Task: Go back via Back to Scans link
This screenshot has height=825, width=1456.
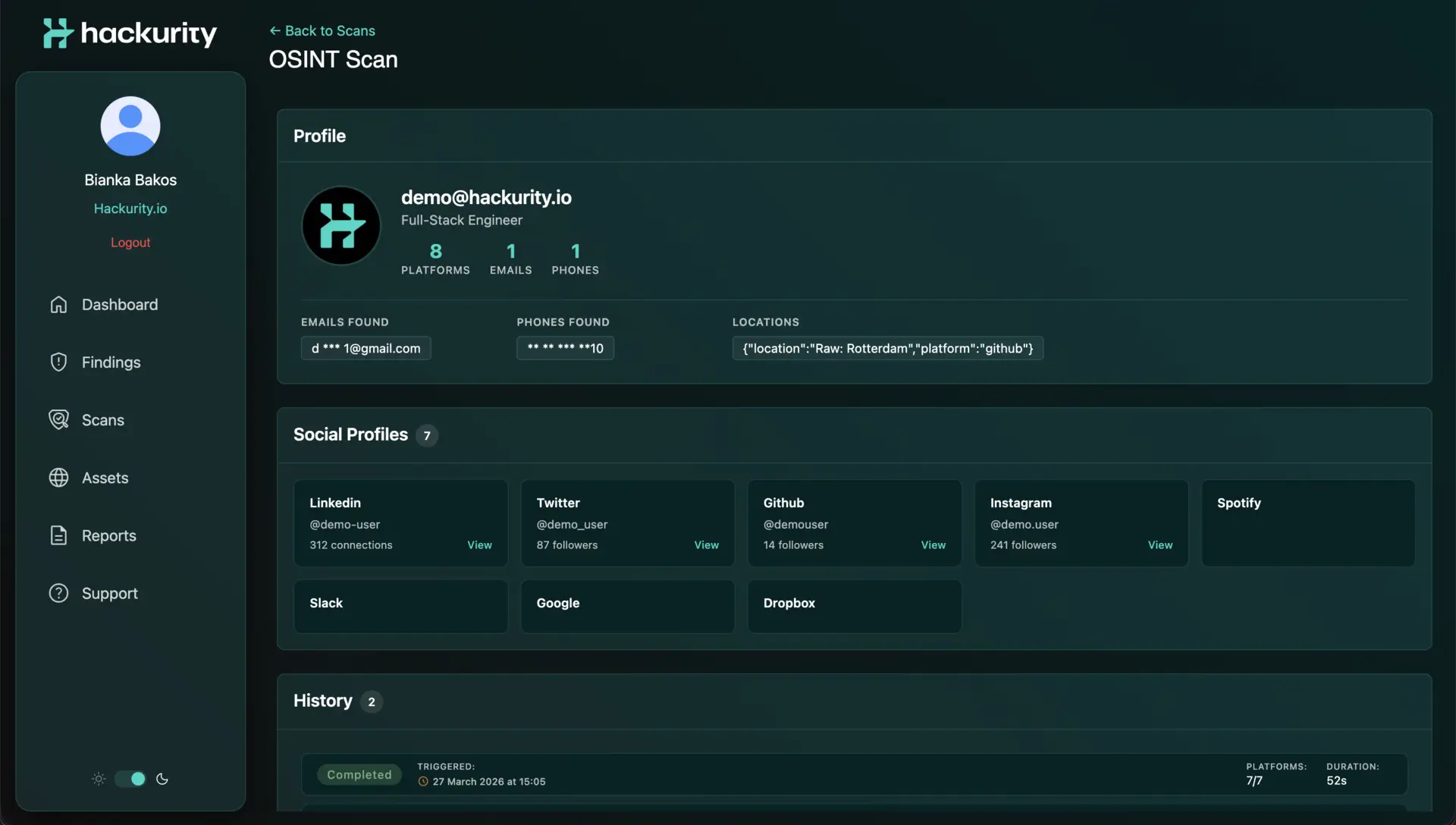Action: [322, 30]
